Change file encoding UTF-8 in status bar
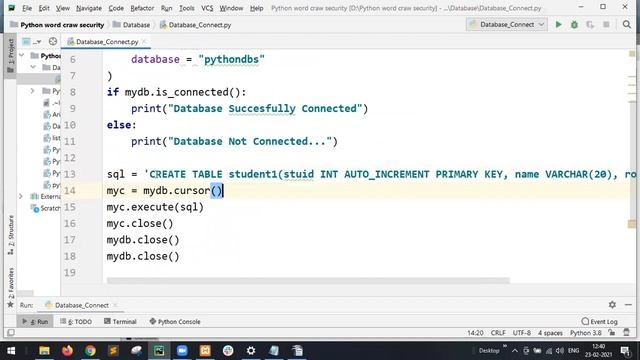This screenshot has width=640, height=360. 522,333
